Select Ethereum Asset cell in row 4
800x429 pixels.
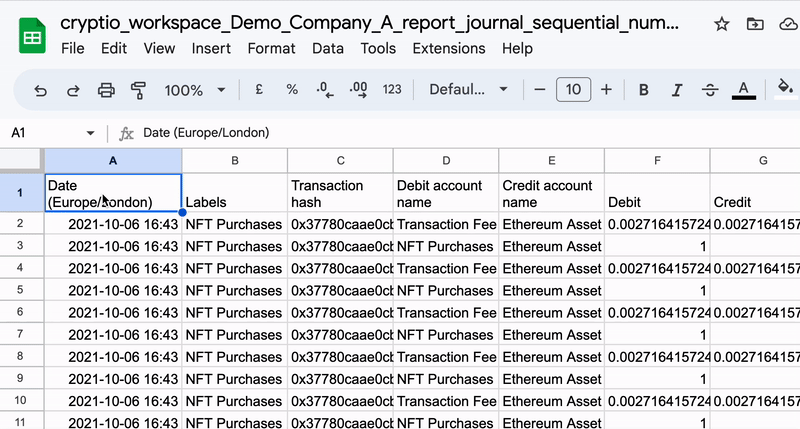pyautogui.click(x=552, y=268)
